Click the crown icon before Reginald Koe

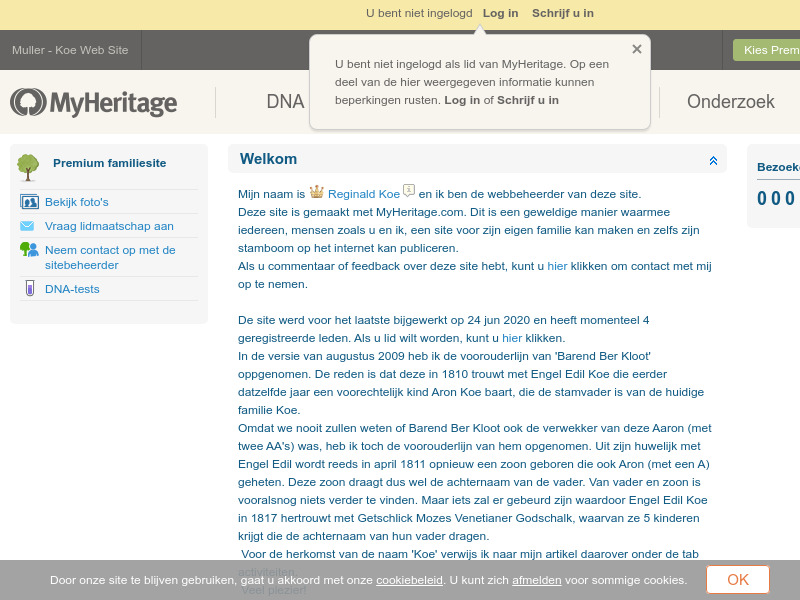click(317, 192)
